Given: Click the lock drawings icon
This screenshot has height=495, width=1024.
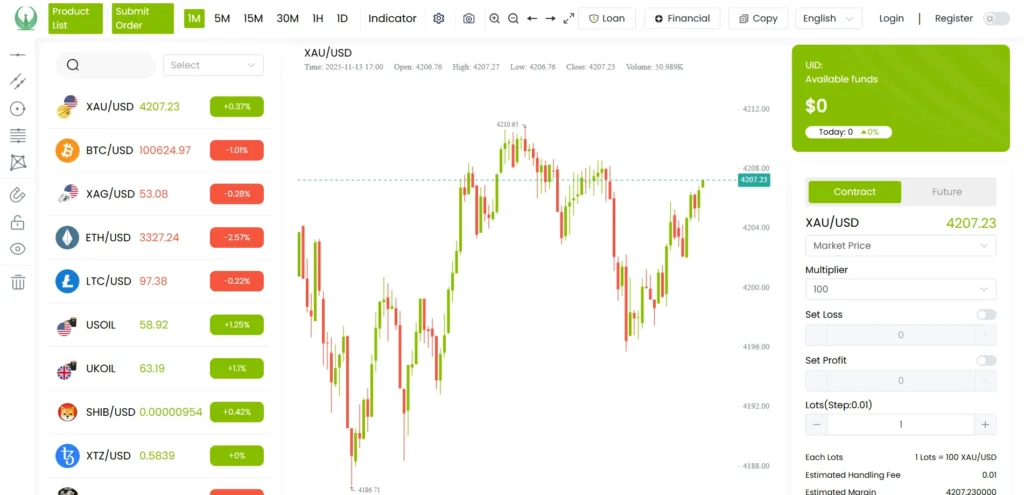Looking at the screenshot, I should (x=17, y=222).
